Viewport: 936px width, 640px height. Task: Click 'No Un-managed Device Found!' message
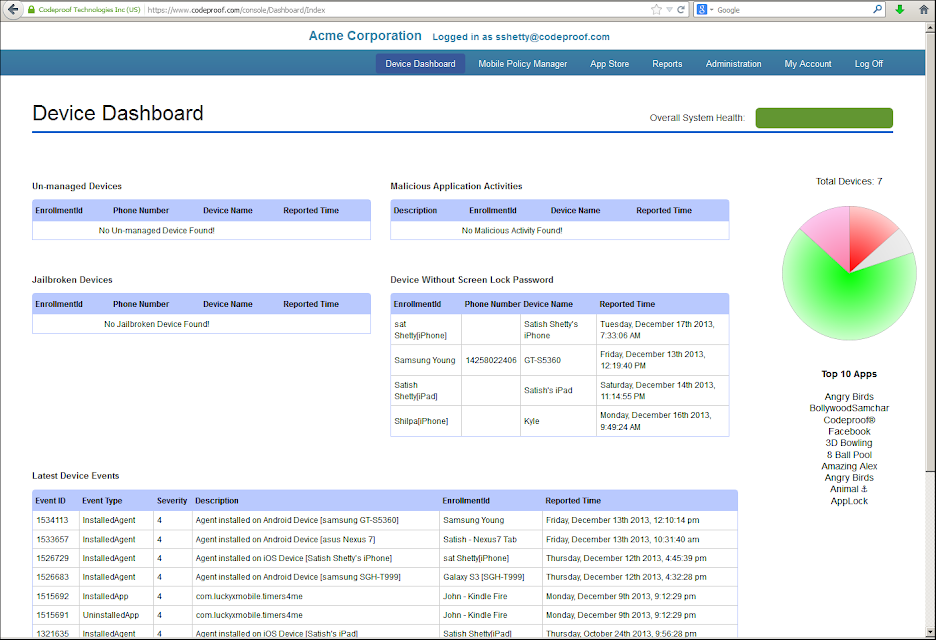156,230
